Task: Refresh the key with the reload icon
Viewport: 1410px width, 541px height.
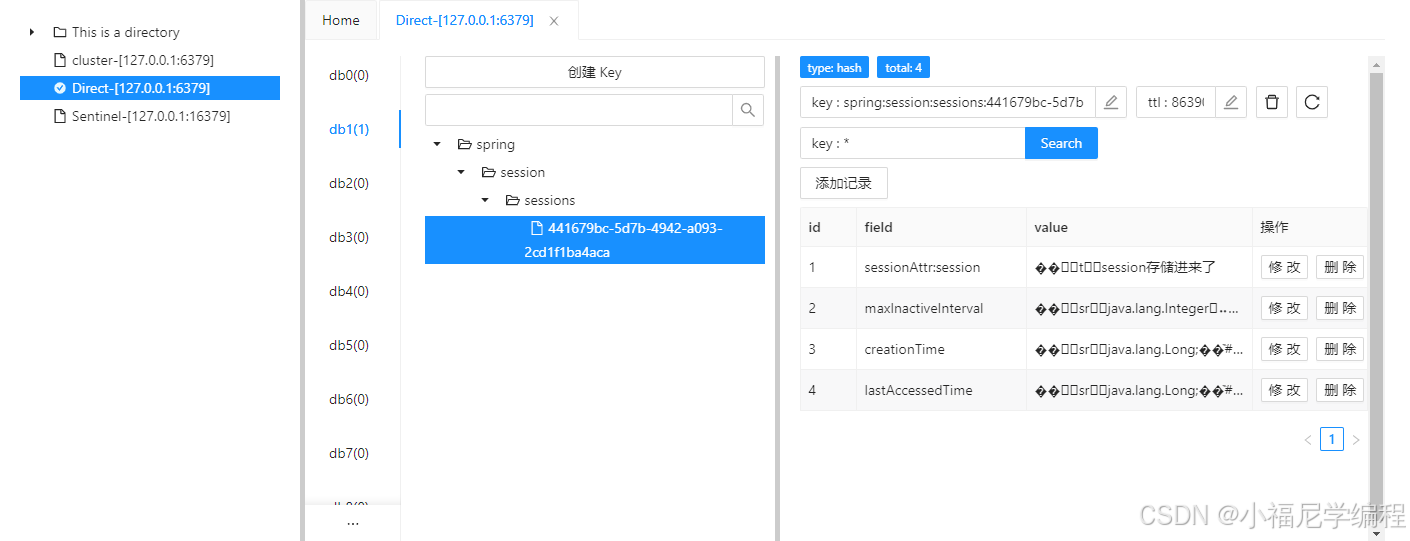Action: (x=1312, y=102)
